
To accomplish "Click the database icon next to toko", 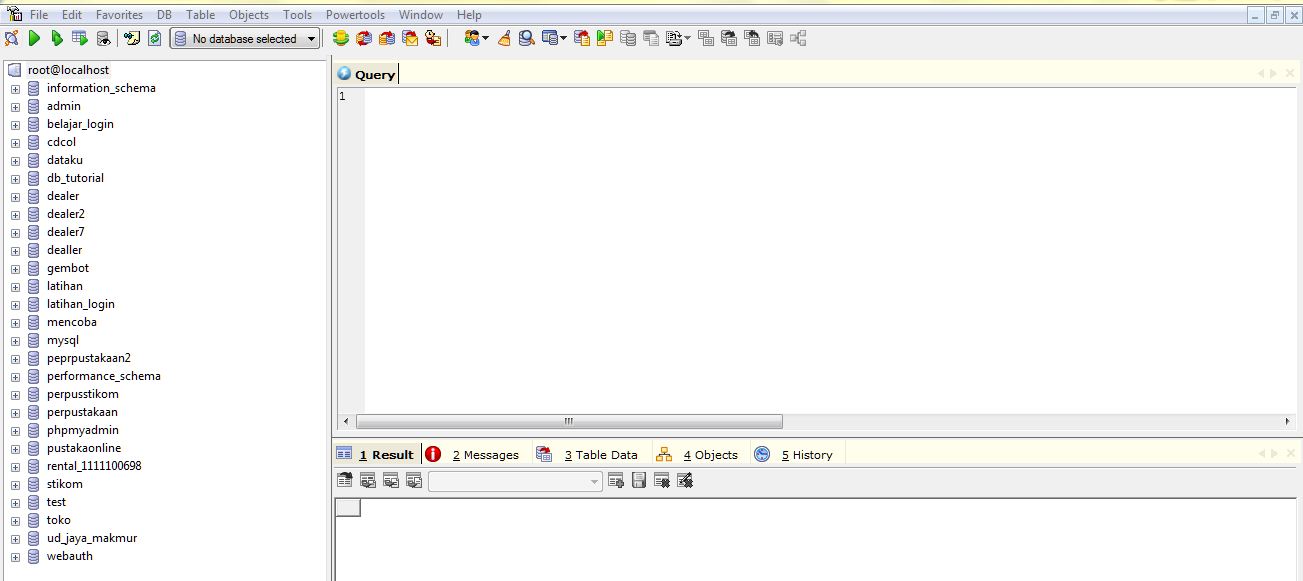I will pos(34,520).
